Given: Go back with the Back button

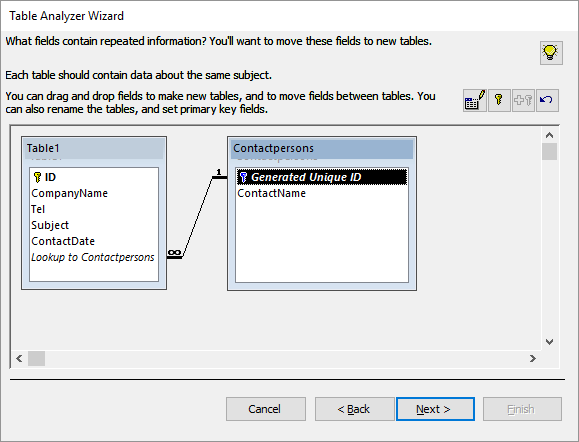Looking at the screenshot, I should click(354, 409).
